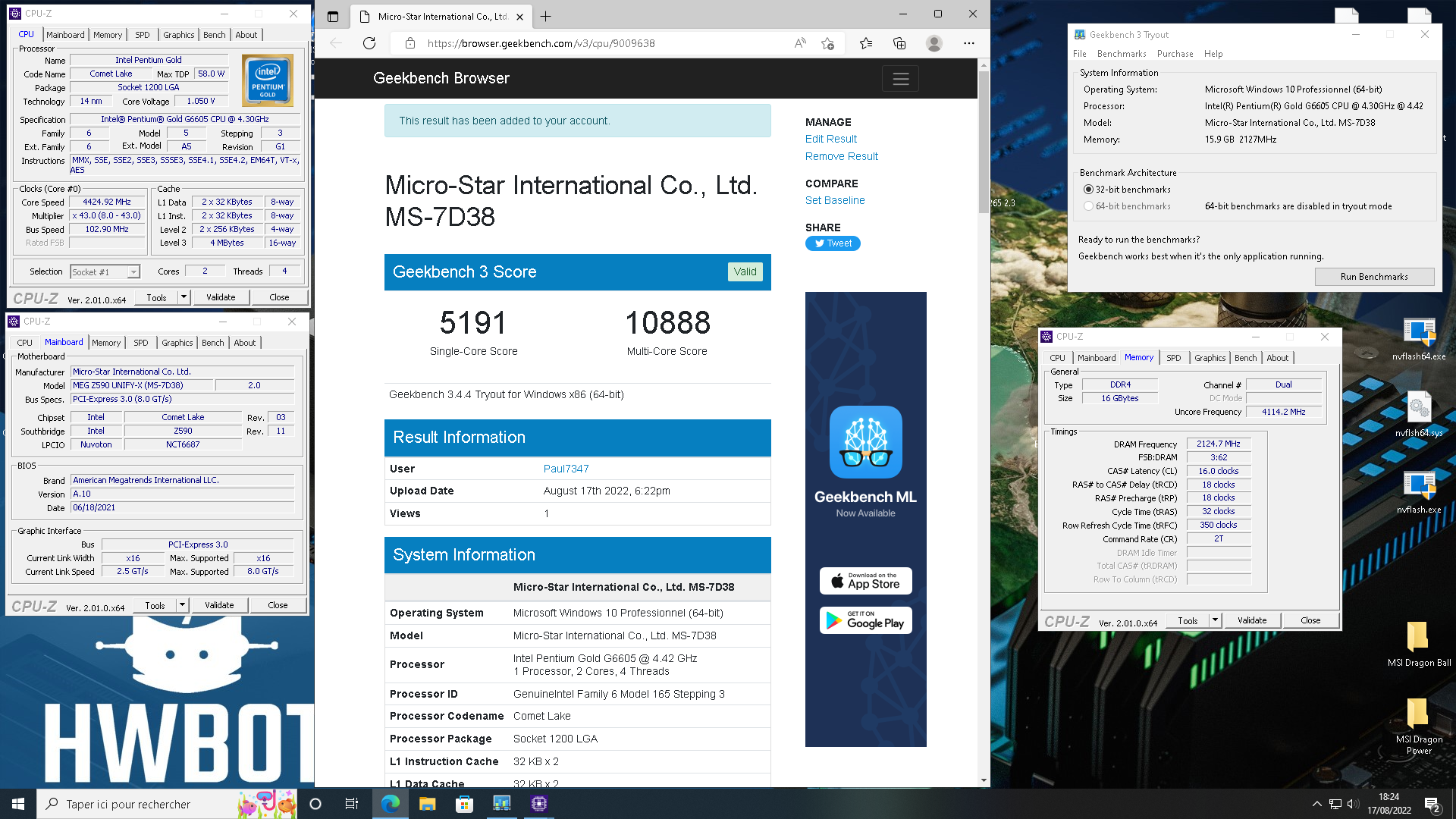
Task: Open Purchase menu in Geekbench 3 Tryout
Action: tap(1175, 54)
